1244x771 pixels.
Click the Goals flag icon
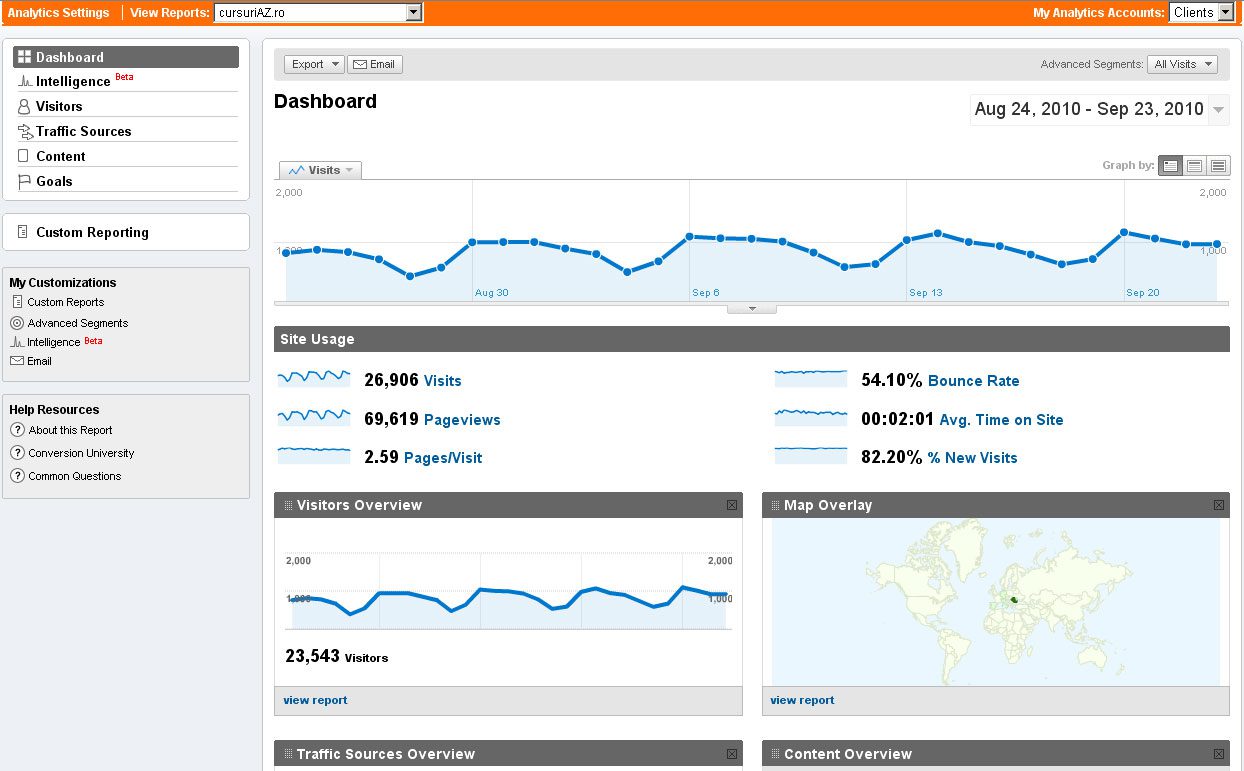pyautogui.click(x=25, y=181)
